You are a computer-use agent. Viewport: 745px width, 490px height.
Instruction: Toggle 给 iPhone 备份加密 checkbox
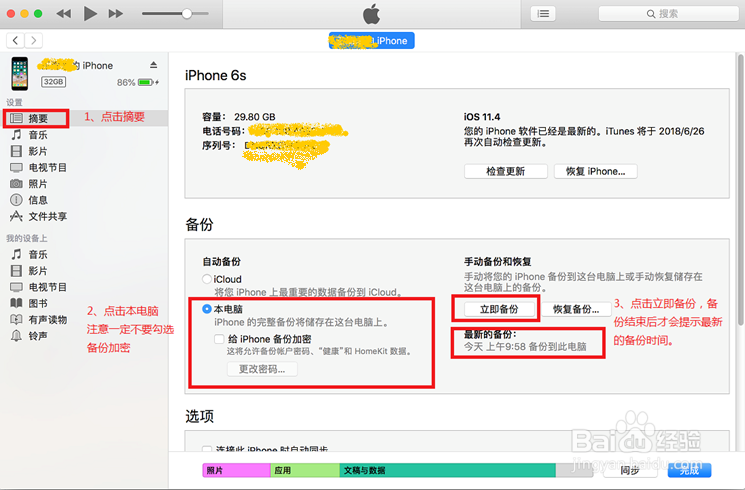coord(219,339)
